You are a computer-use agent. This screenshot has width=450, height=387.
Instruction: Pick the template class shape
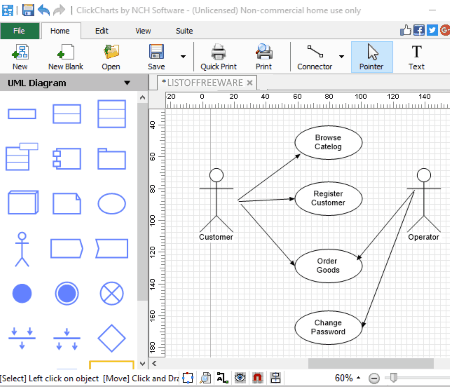22,157
